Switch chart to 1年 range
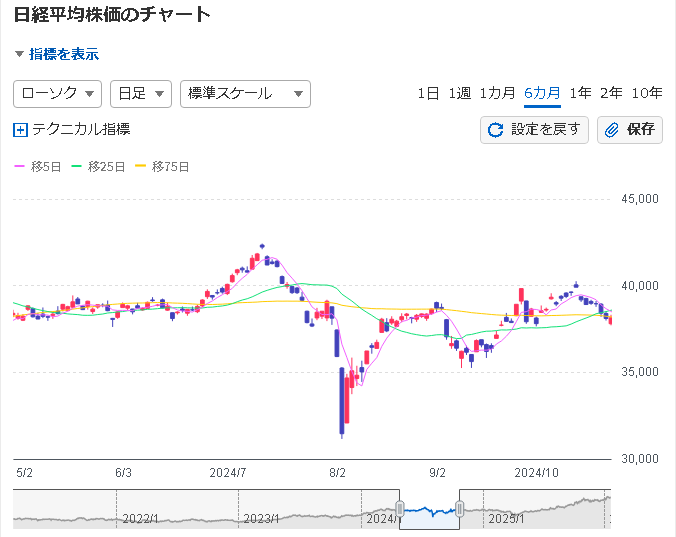Viewport: 676px width, 537px height. [x=580, y=93]
